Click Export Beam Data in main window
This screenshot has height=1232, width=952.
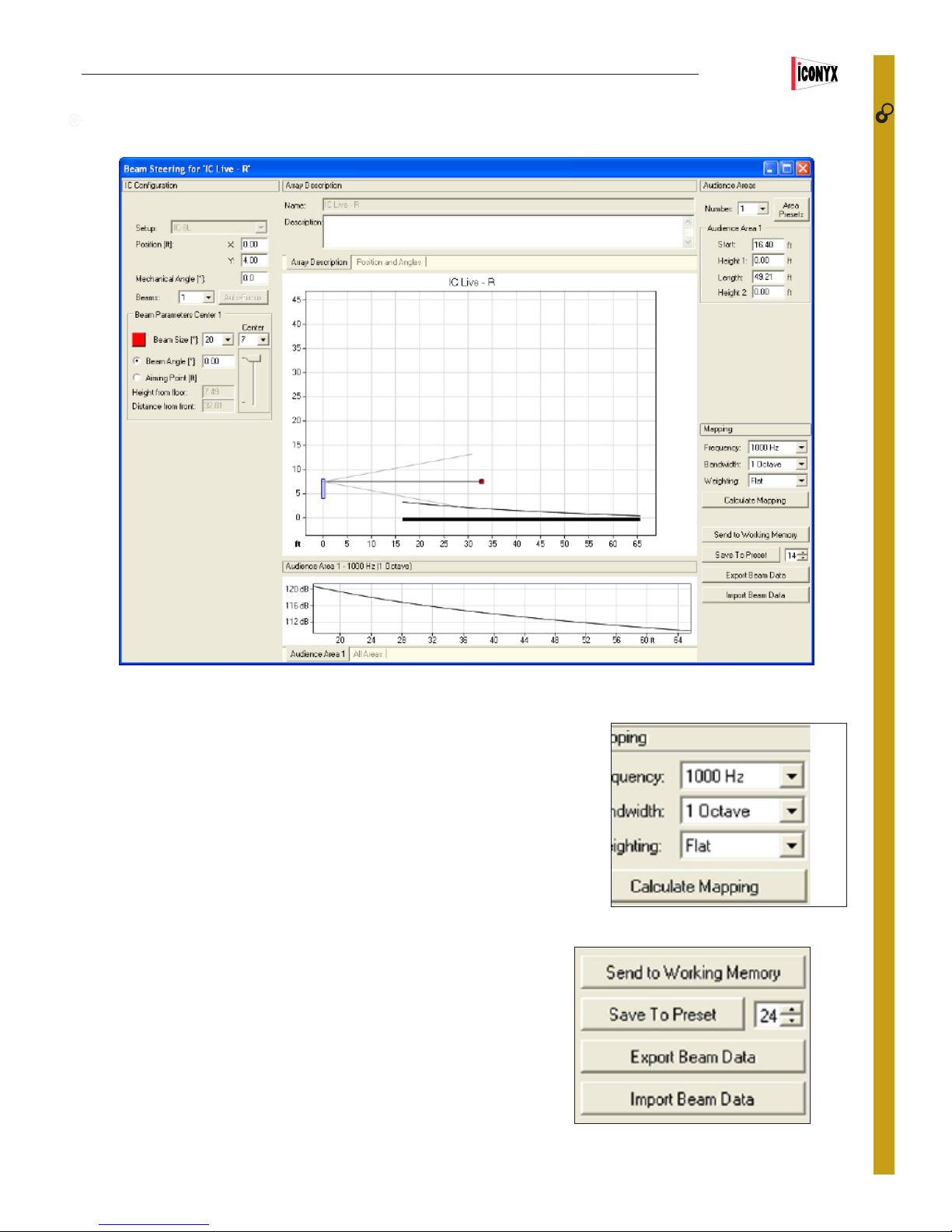755,575
